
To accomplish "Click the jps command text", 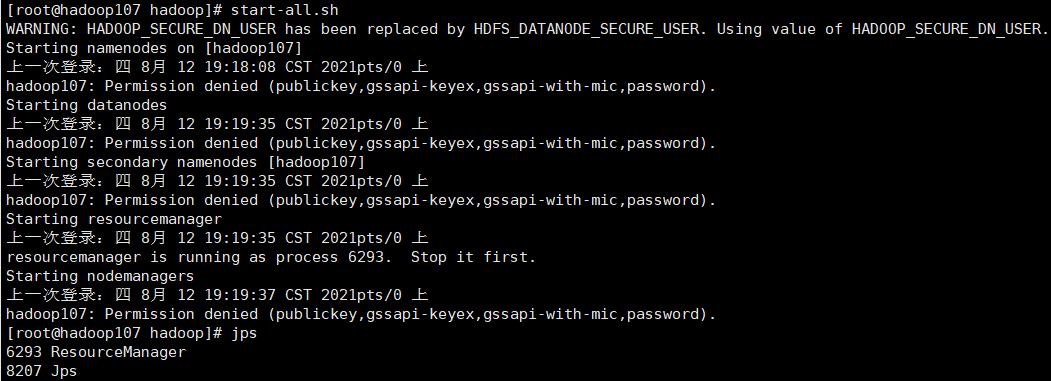I will pos(244,333).
